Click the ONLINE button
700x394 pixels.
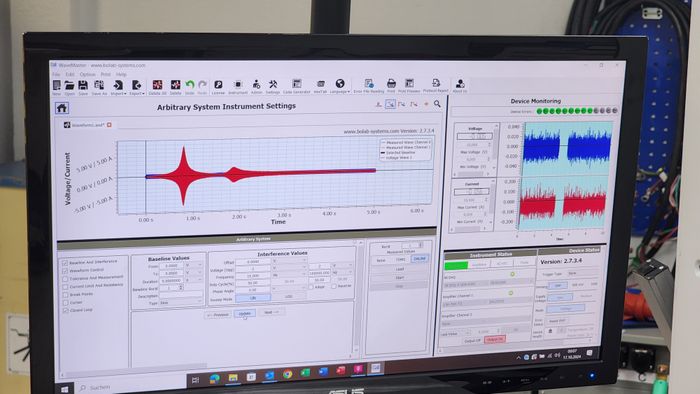pos(419,259)
